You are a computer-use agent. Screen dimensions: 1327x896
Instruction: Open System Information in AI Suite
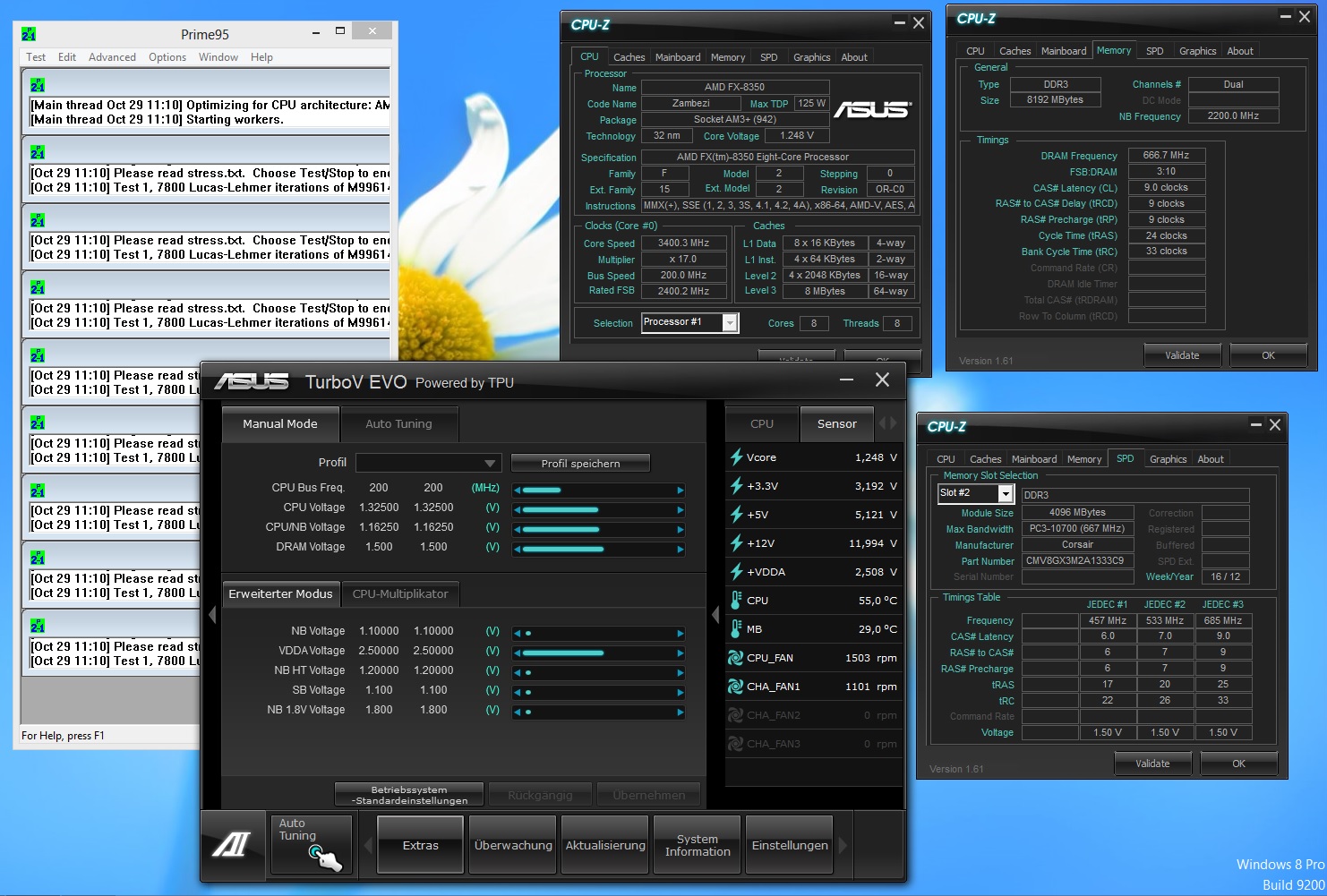(698, 845)
